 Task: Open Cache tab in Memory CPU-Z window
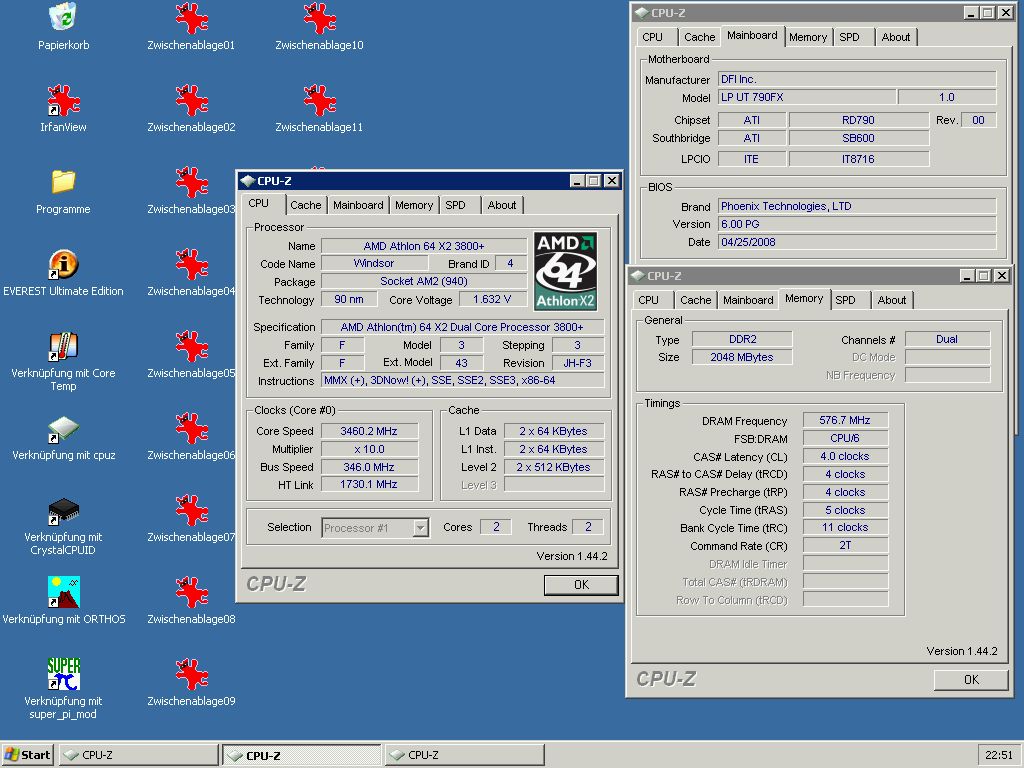[696, 300]
